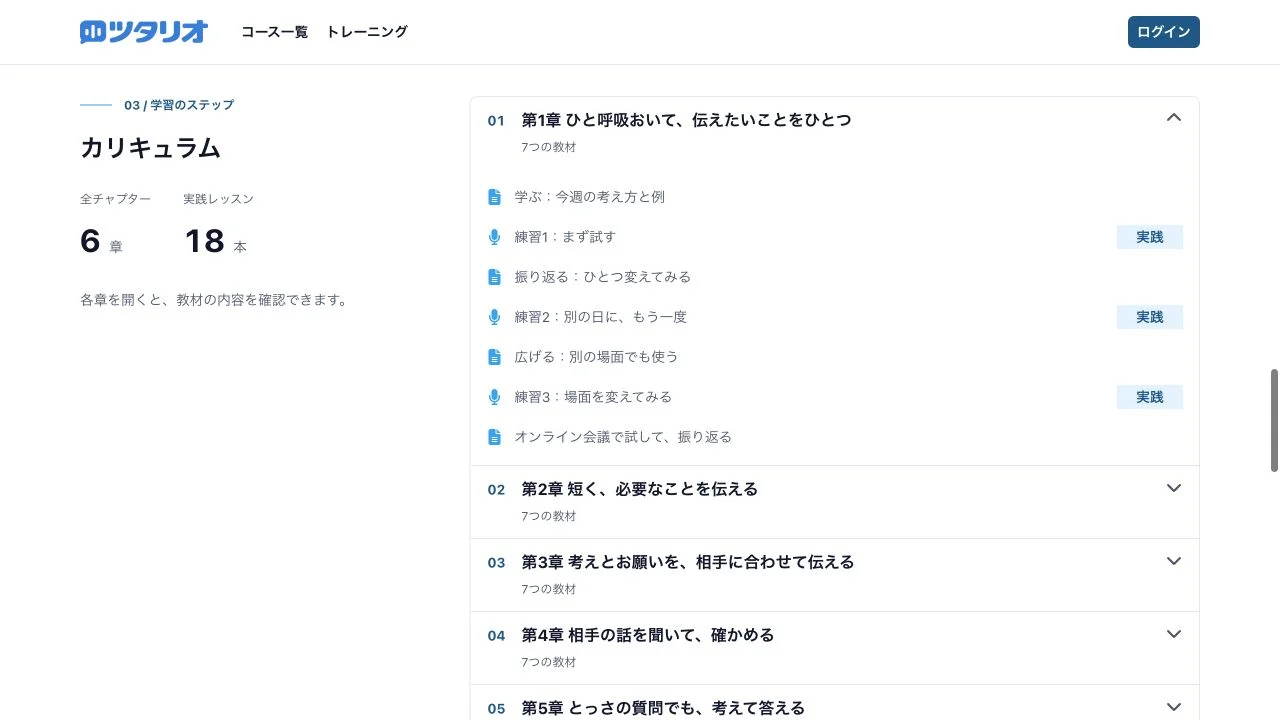Select lesson 練習3：場面を変えてみる
Viewport: 1280px width, 720px height.
tap(593, 397)
